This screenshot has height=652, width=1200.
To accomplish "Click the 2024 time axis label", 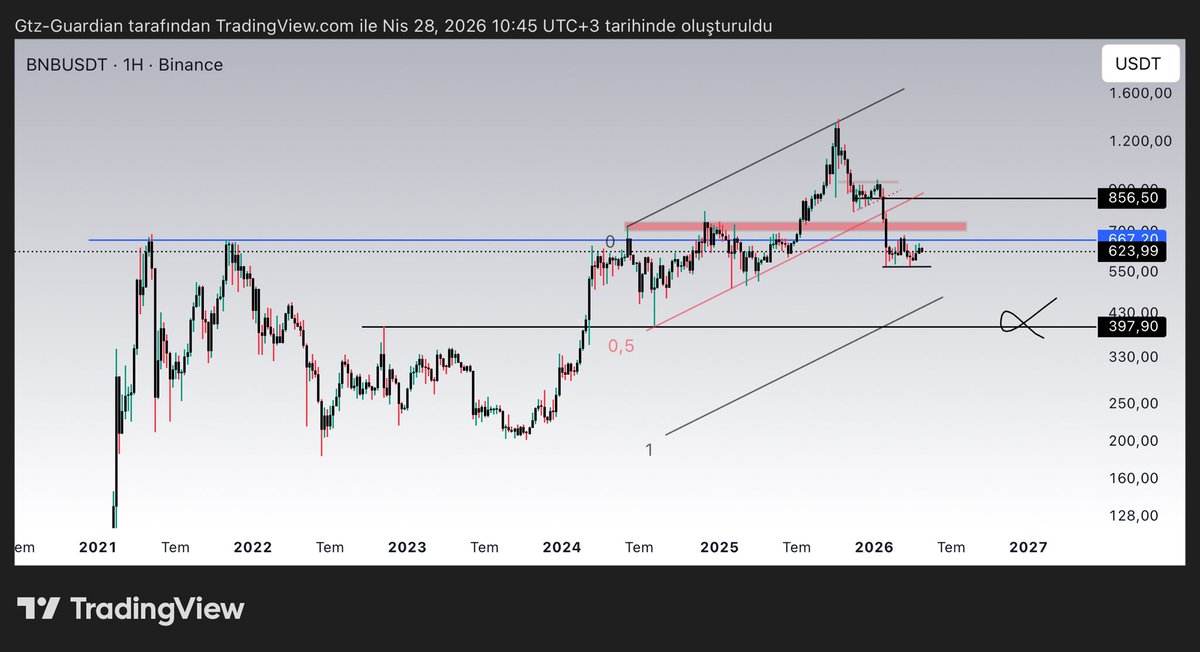I will [562, 547].
